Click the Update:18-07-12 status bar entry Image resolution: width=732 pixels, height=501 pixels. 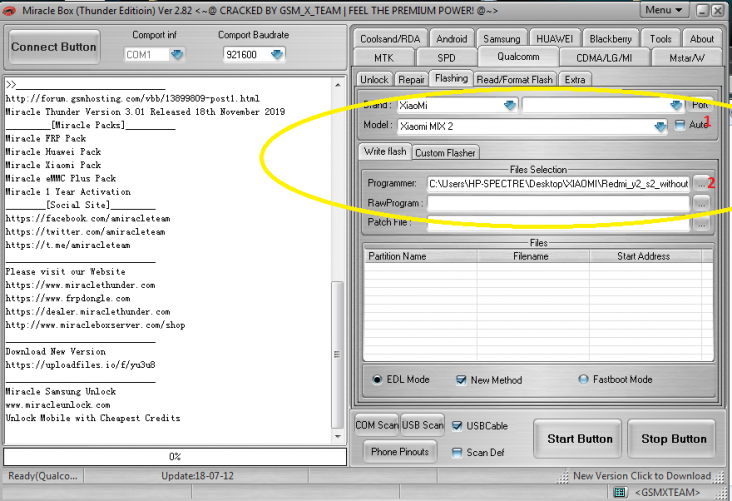click(x=197, y=476)
